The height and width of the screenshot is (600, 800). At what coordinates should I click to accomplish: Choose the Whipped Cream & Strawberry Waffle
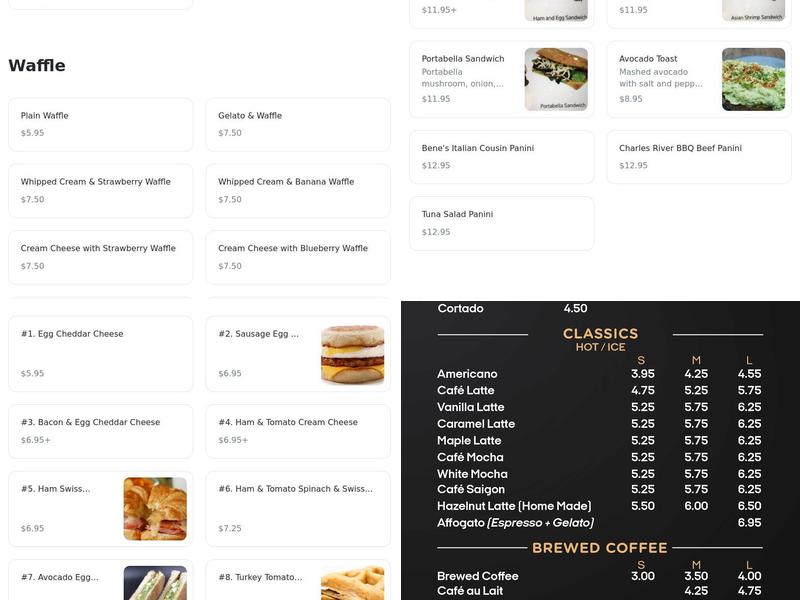coord(100,190)
